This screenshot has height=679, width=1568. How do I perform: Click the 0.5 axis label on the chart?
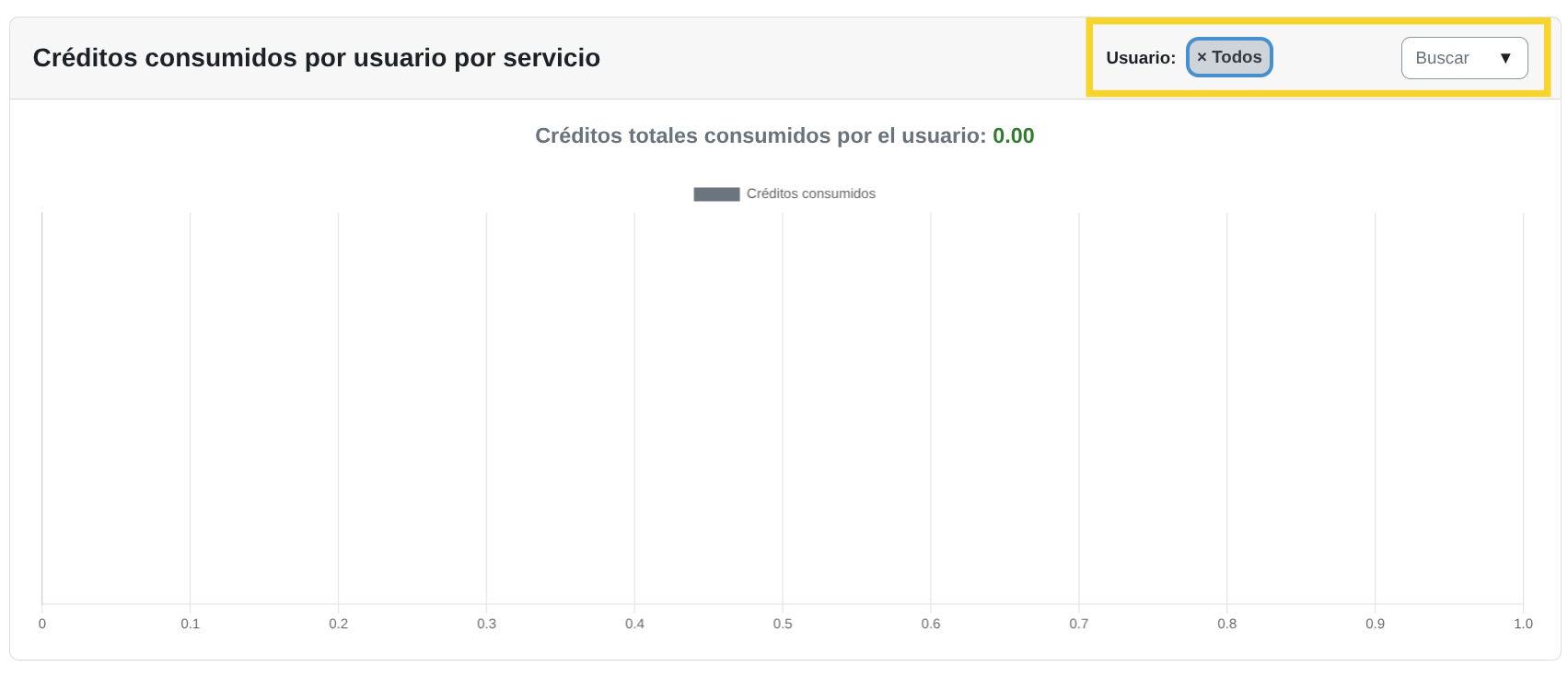click(x=784, y=624)
